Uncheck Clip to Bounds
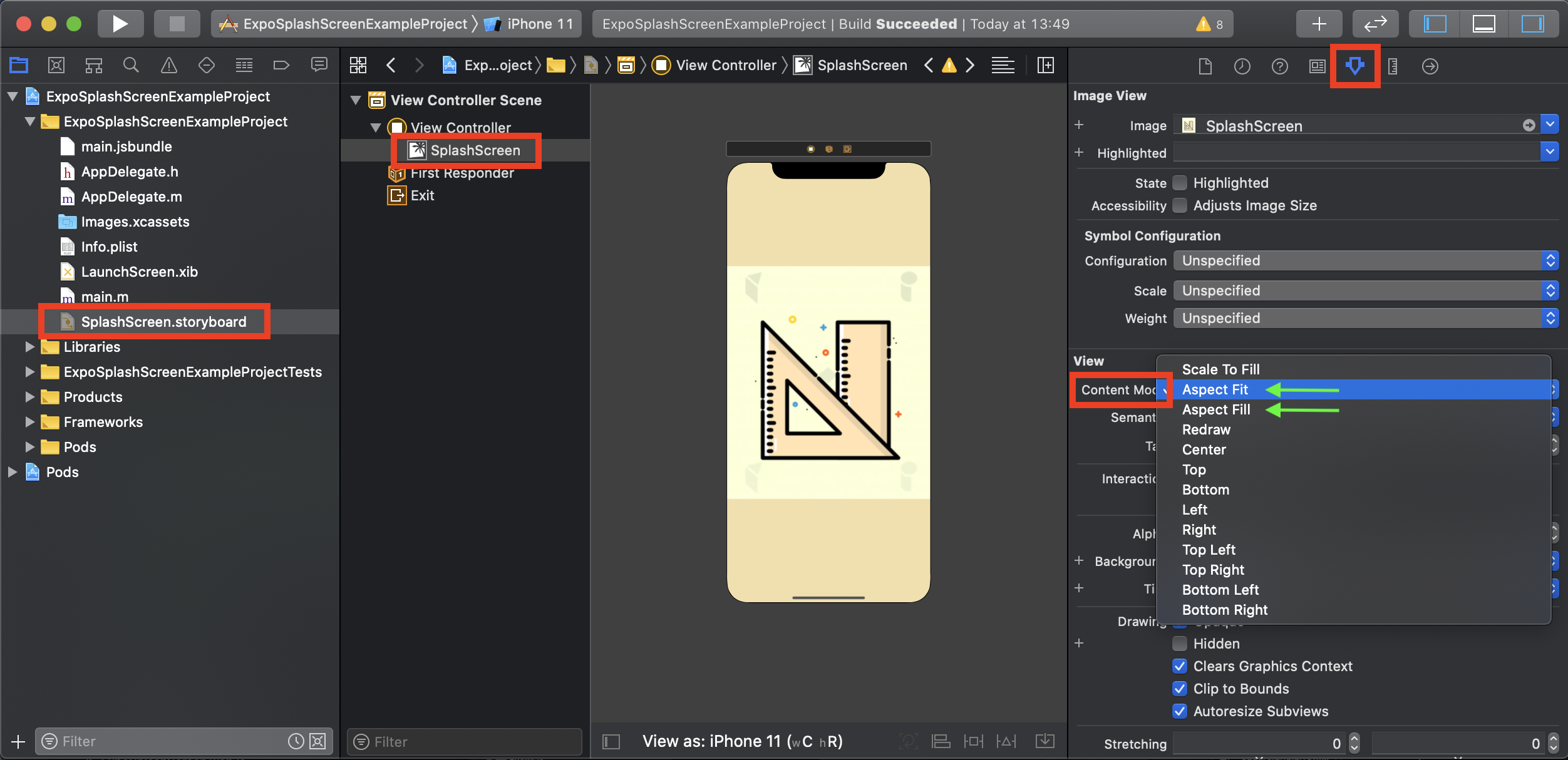1568x760 pixels. coord(1180,689)
